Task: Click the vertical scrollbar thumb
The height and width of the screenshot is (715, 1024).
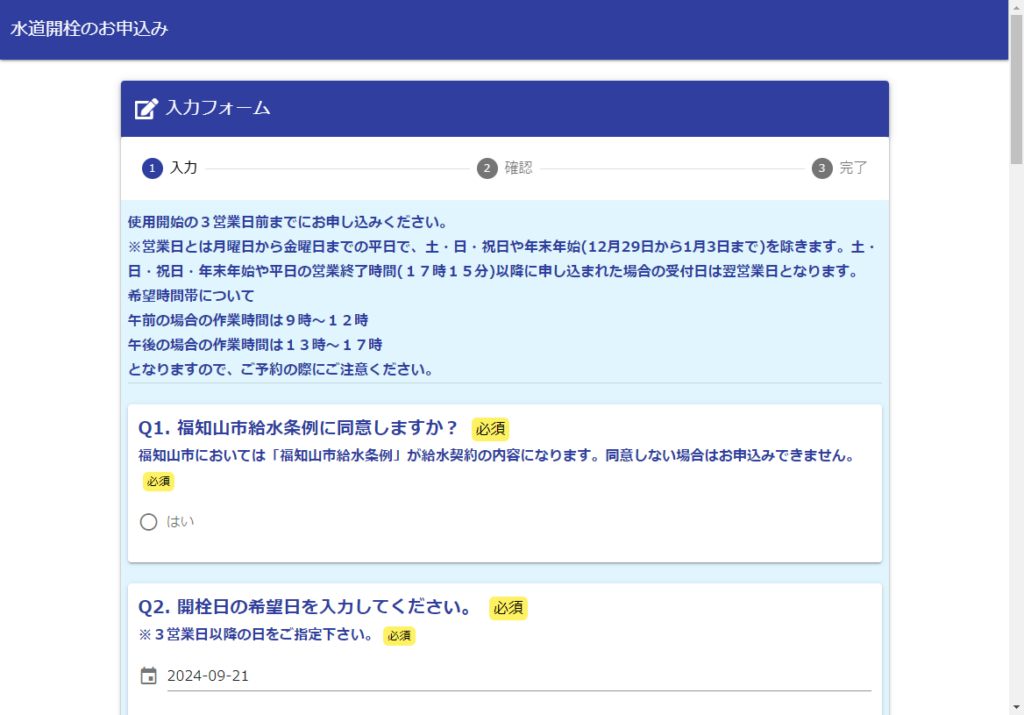Action: tap(1016, 89)
